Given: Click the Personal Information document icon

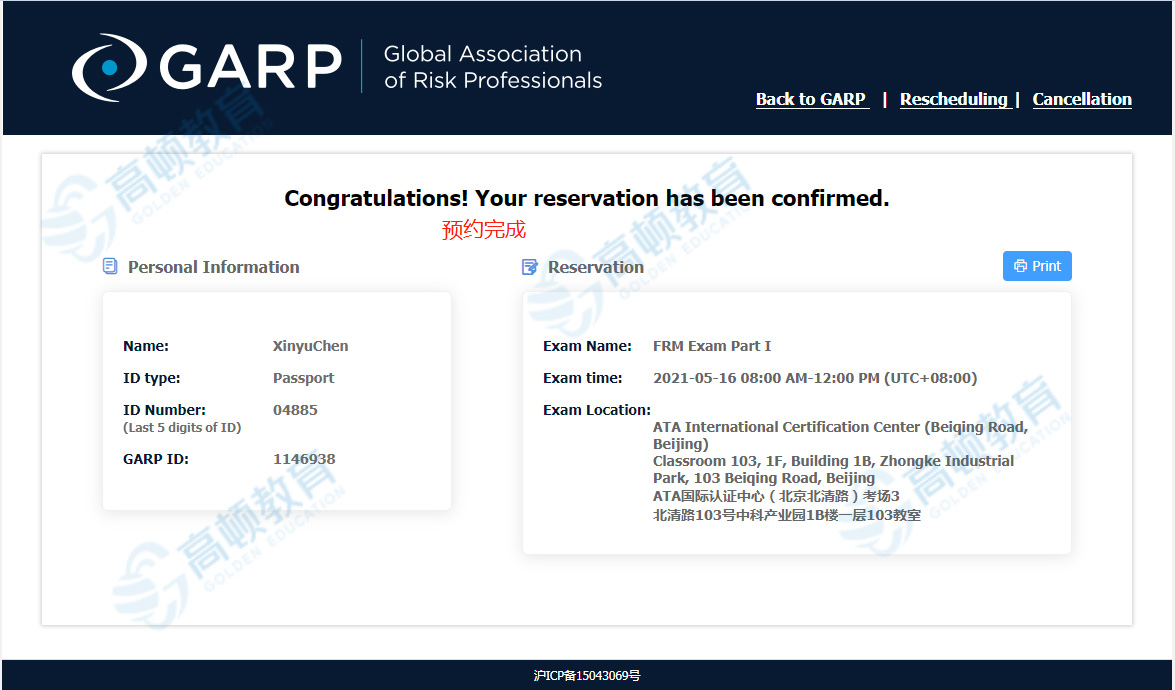Looking at the screenshot, I should click(x=110, y=267).
